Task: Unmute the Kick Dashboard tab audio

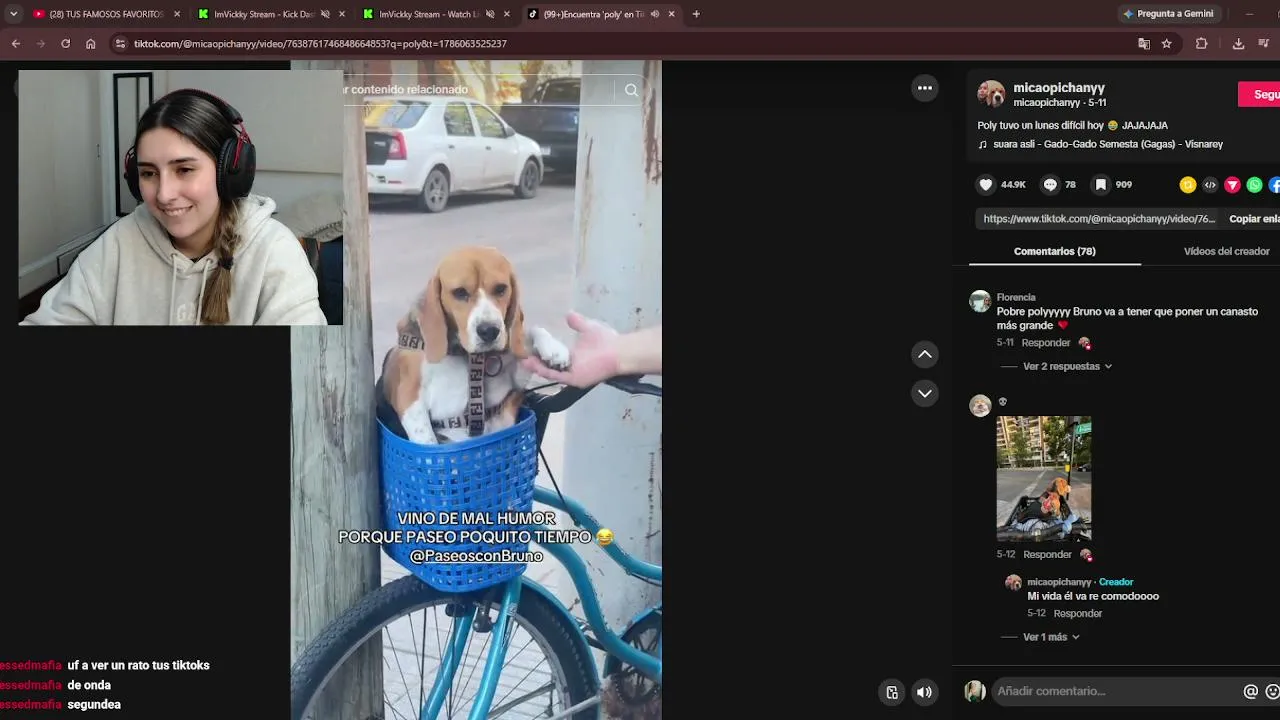Action: click(325, 14)
